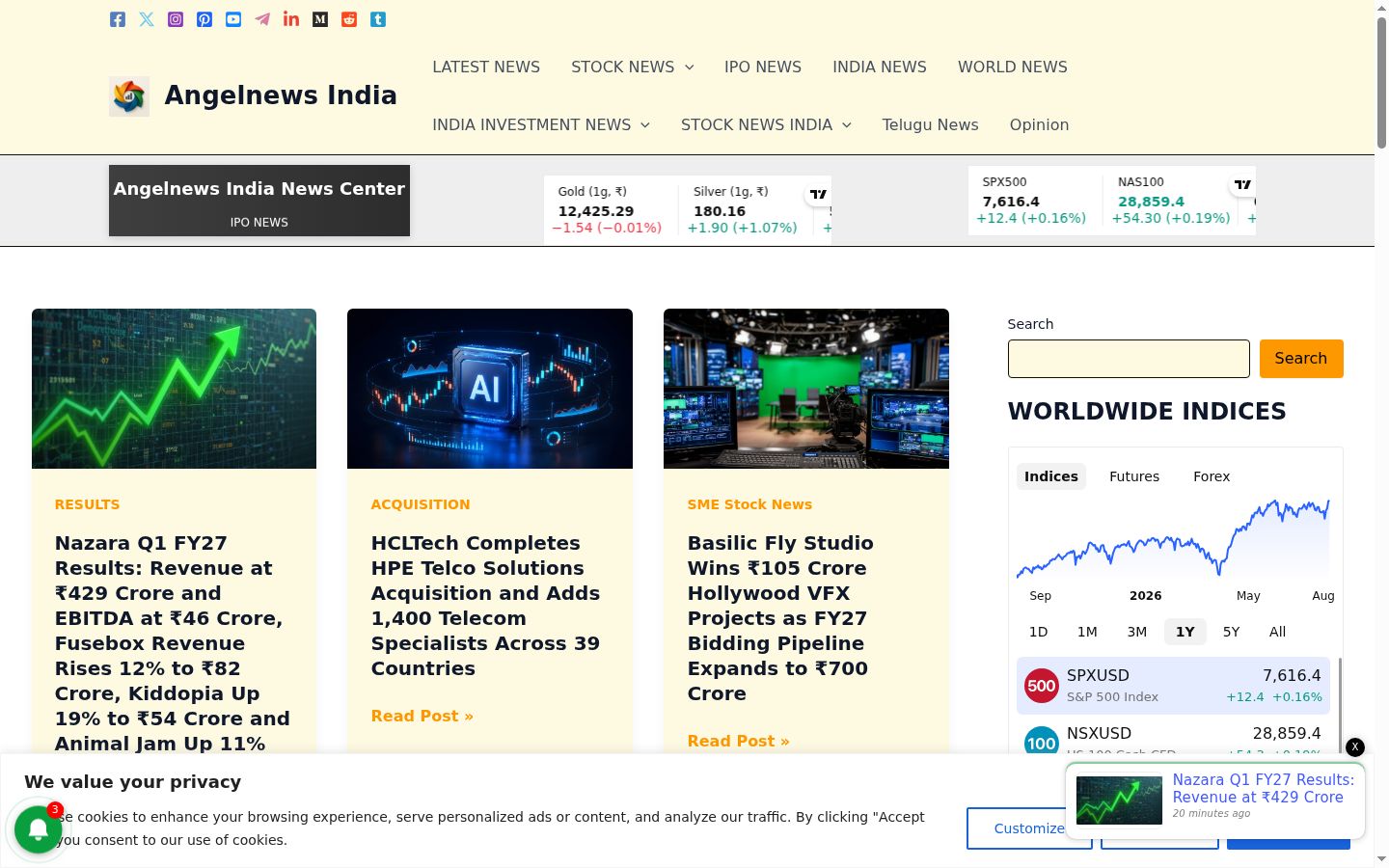Expand the INDIA INVESTMENT NEWS submenu arrow
1389x868 pixels.
point(645,125)
